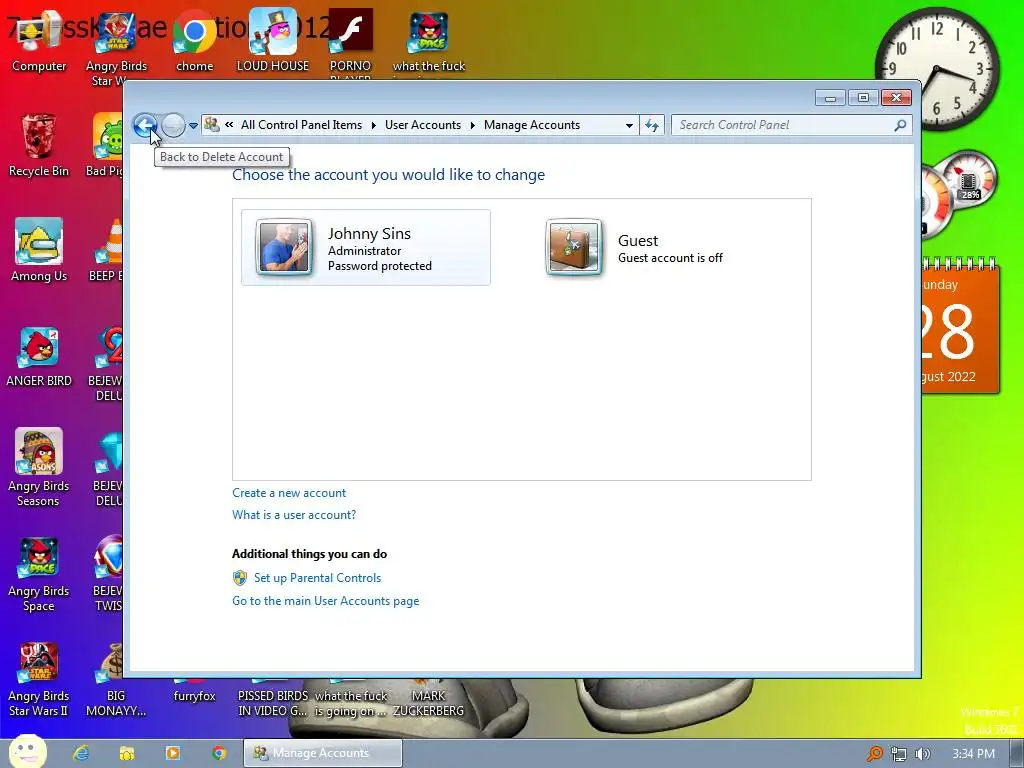Select the Johnny Sins administrator account
This screenshot has height=768, width=1024.
tap(366, 248)
